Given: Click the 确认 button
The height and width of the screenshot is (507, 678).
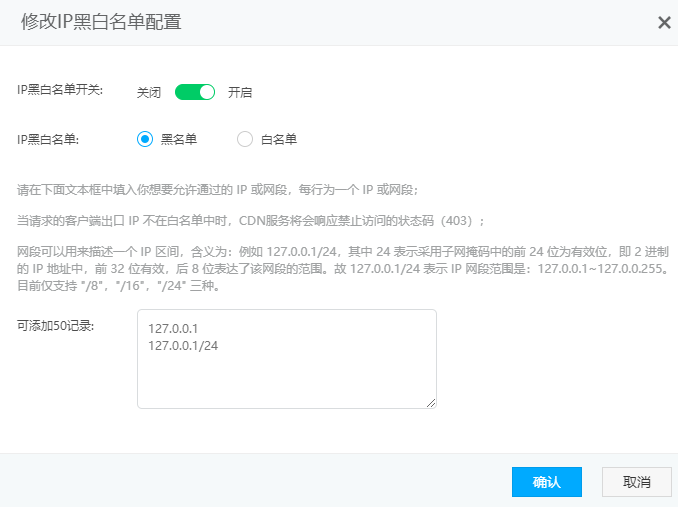Looking at the screenshot, I should (x=546, y=482).
